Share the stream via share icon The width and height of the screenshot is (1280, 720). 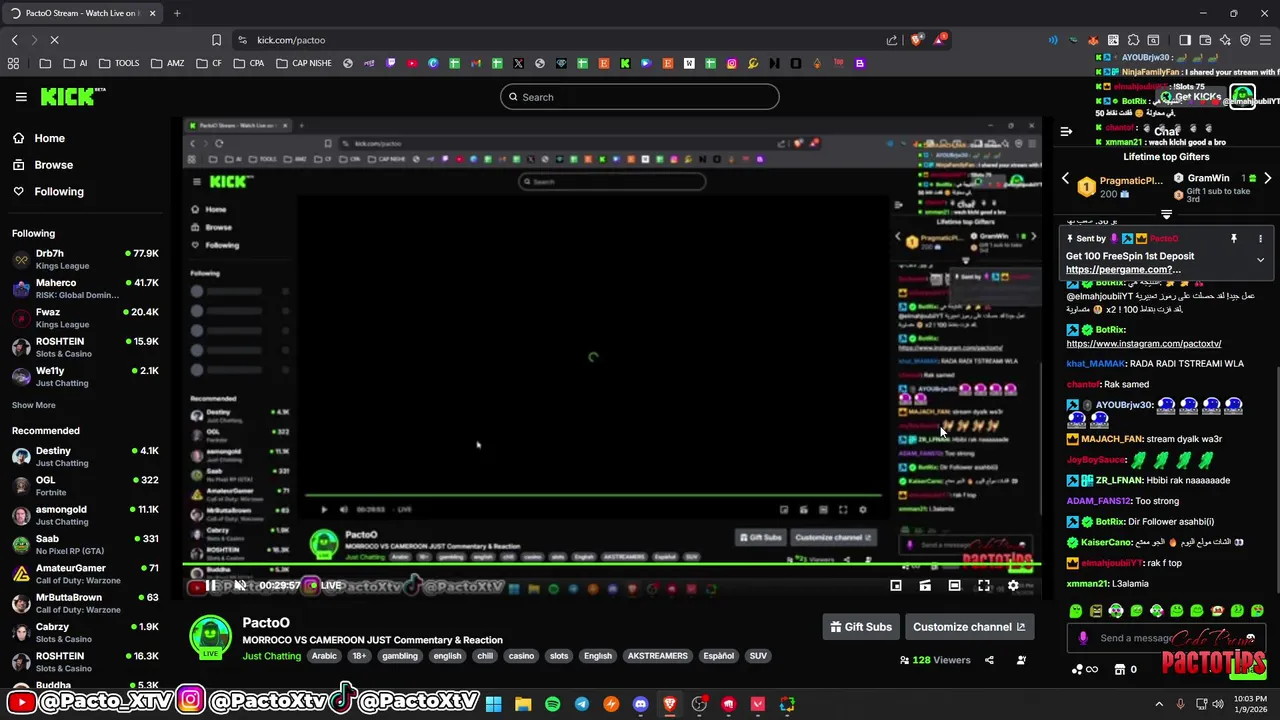pos(989,660)
